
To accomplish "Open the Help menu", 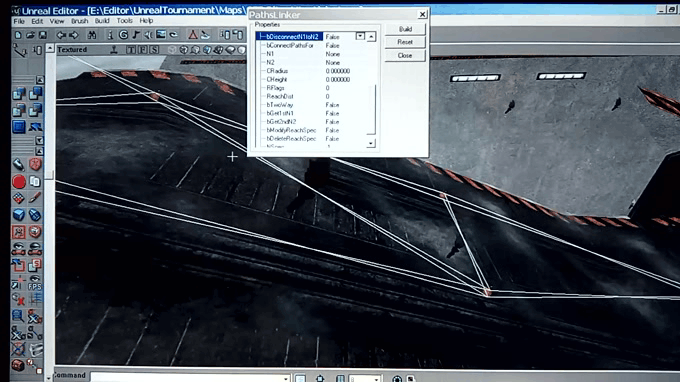I will pyautogui.click(x=146, y=21).
